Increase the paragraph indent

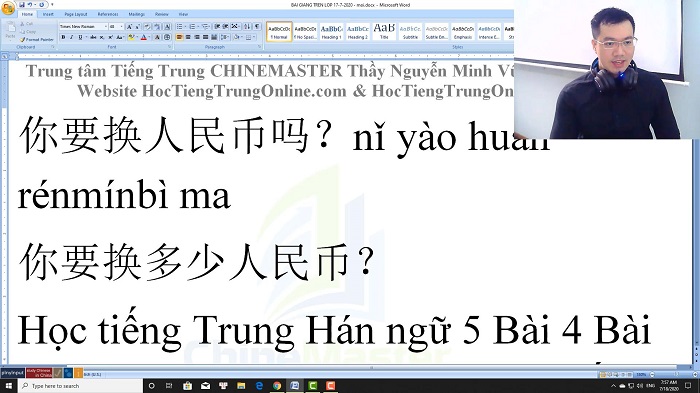[225, 27]
